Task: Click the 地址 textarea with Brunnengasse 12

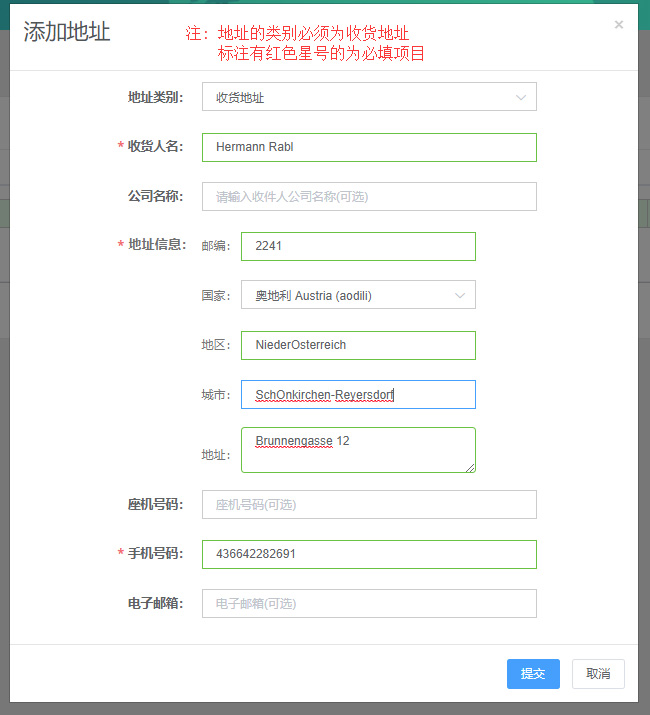Action: click(358, 450)
